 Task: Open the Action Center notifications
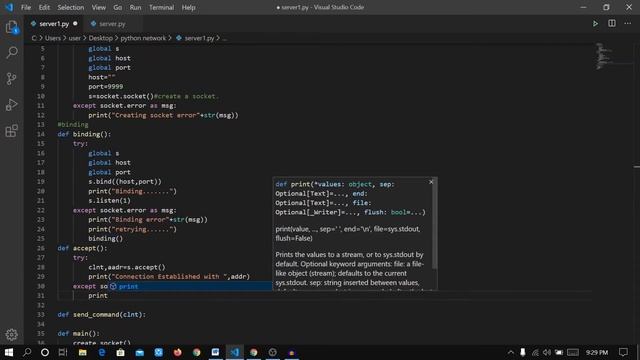click(x=623, y=352)
